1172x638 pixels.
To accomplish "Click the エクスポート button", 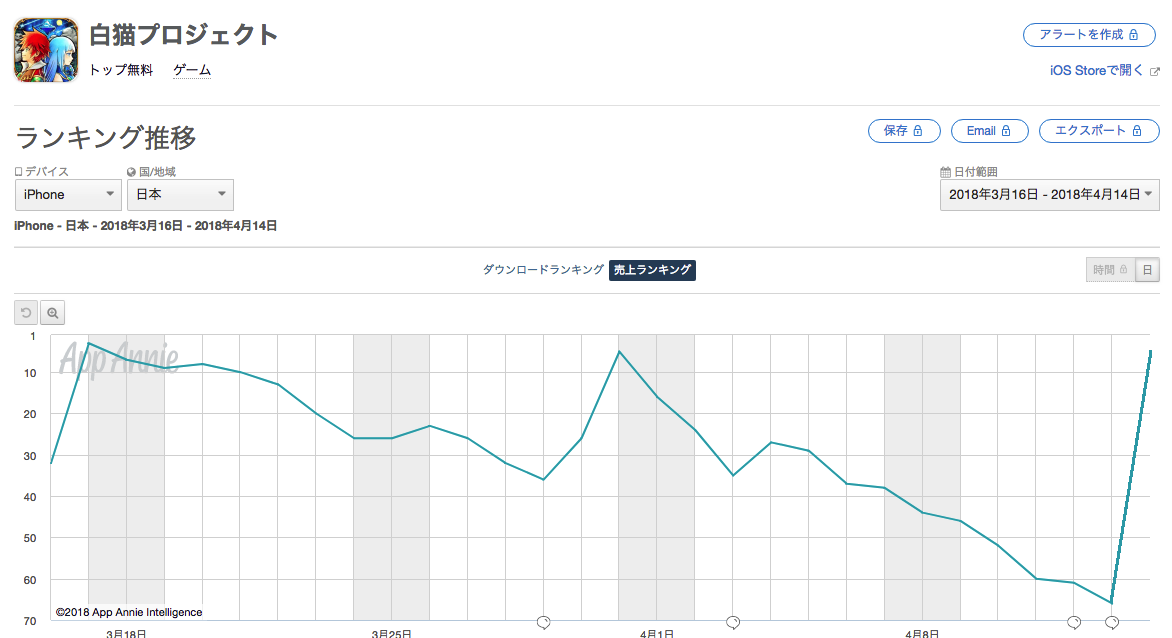I will coord(1099,131).
